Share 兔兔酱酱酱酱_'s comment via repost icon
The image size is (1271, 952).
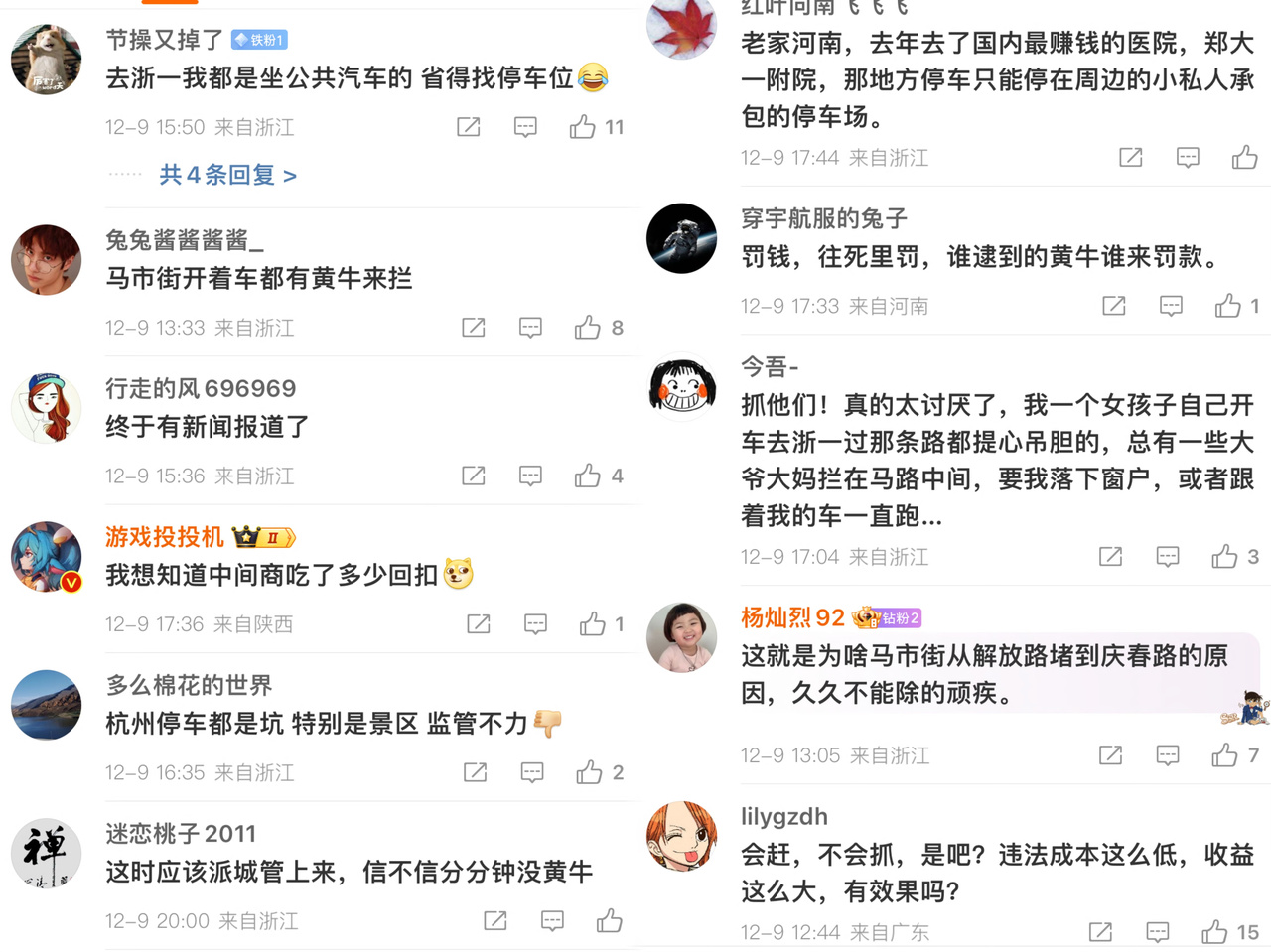click(474, 328)
